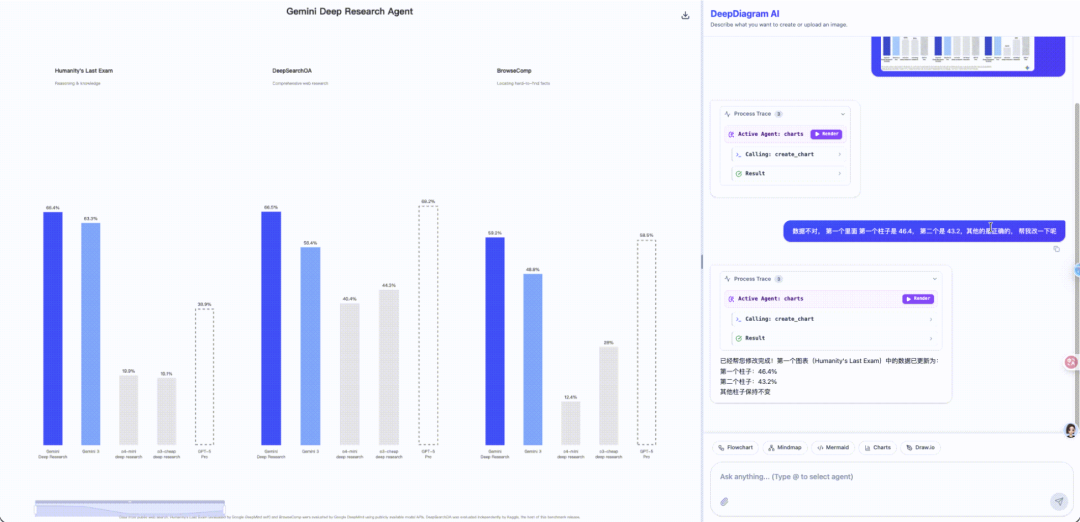Click Render button in the lower Process Trace

coord(918,298)
